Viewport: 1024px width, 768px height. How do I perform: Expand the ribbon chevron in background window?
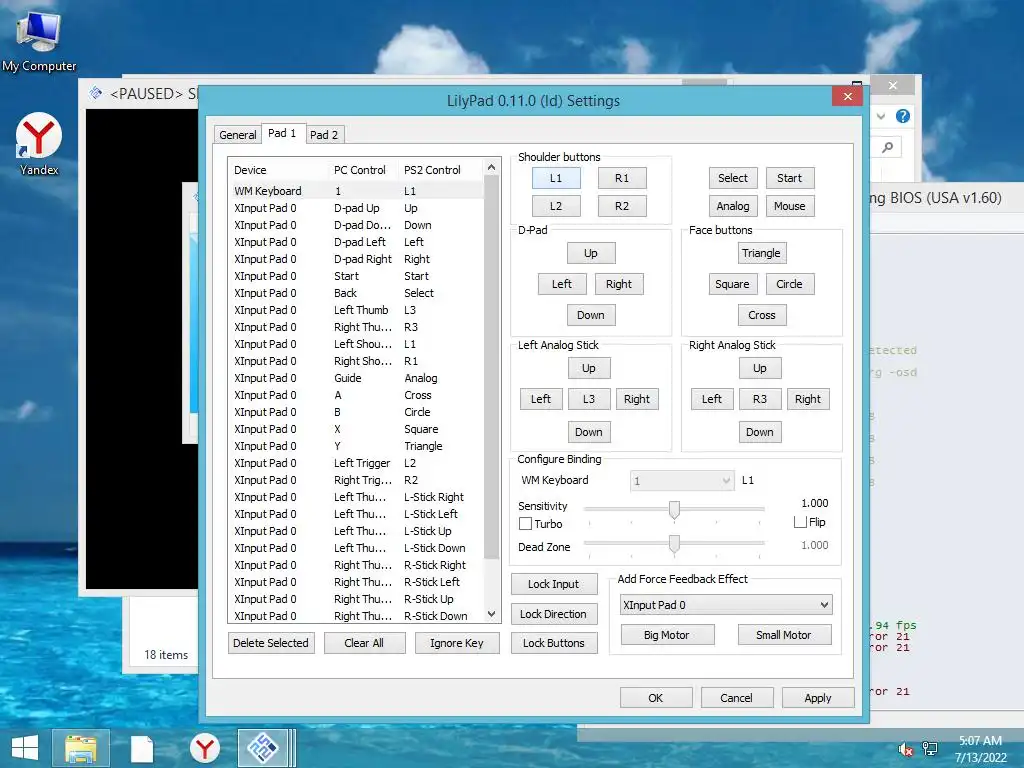[881, 116]
